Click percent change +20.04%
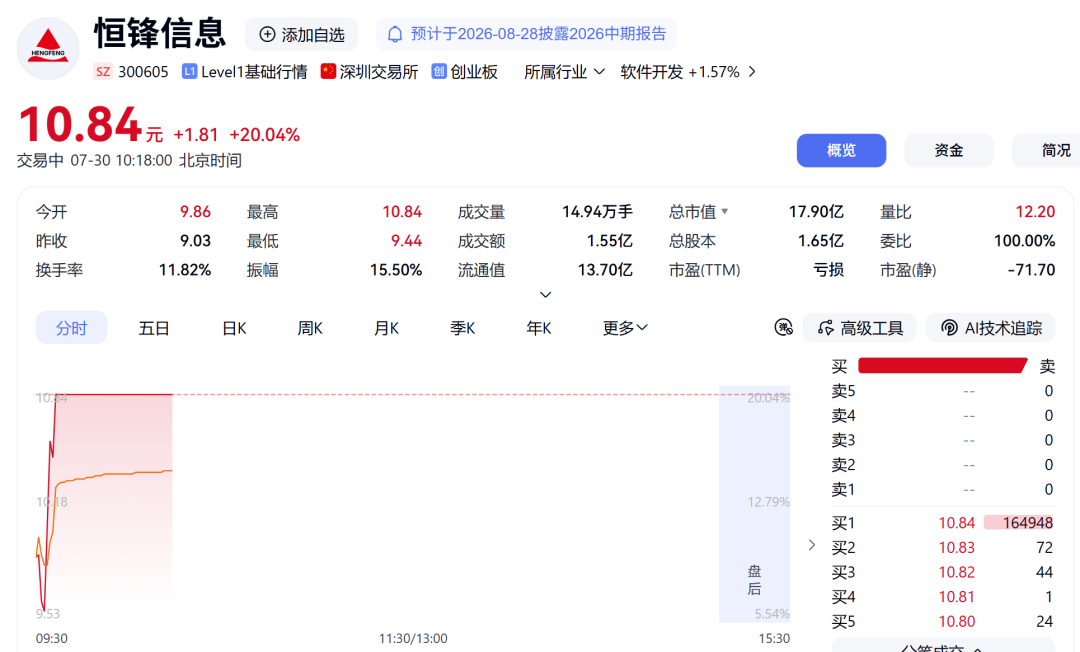The image size is (1080, 652). [x=264, y=134]
